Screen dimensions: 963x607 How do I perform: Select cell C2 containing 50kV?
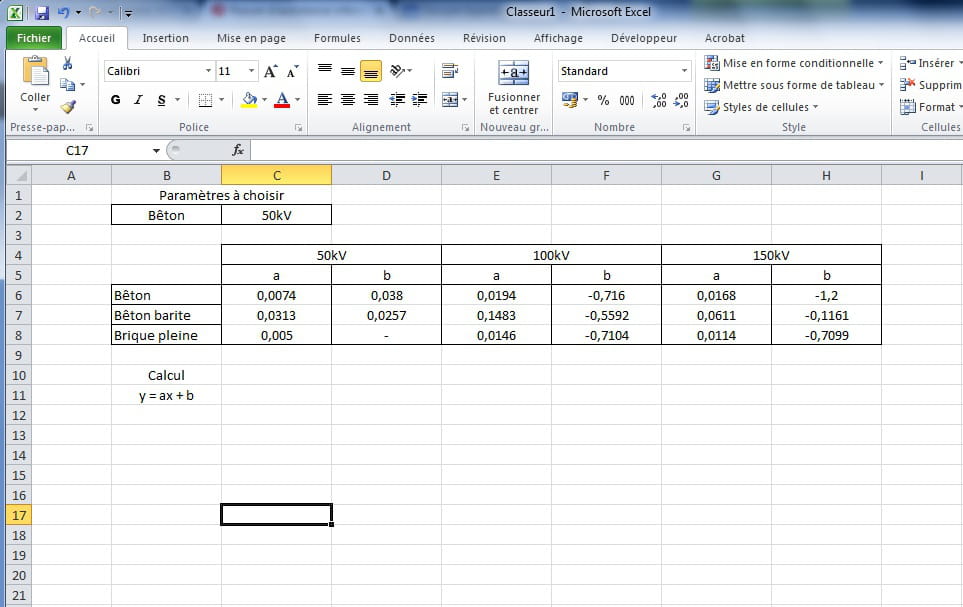point(276,215)
